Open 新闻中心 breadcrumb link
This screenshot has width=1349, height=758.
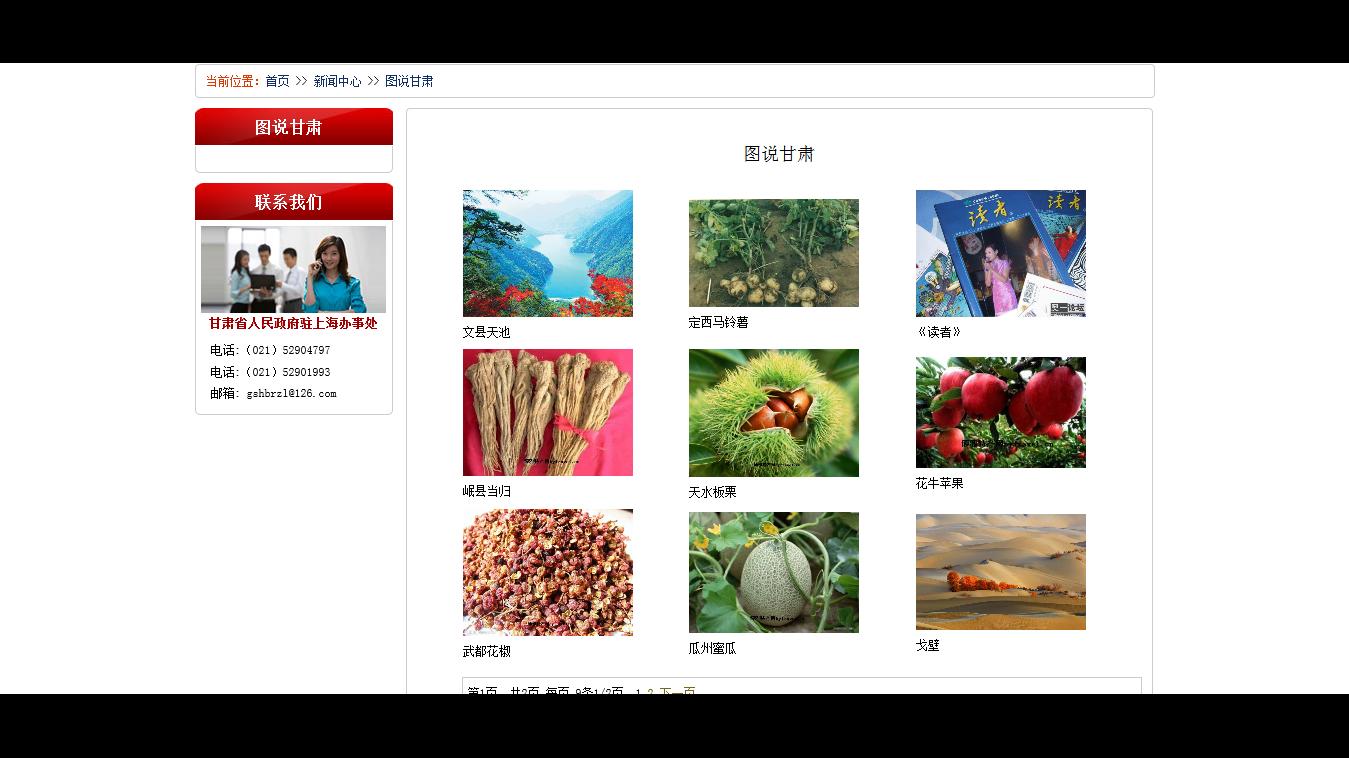pyautogui.click(x=337, y=81)
